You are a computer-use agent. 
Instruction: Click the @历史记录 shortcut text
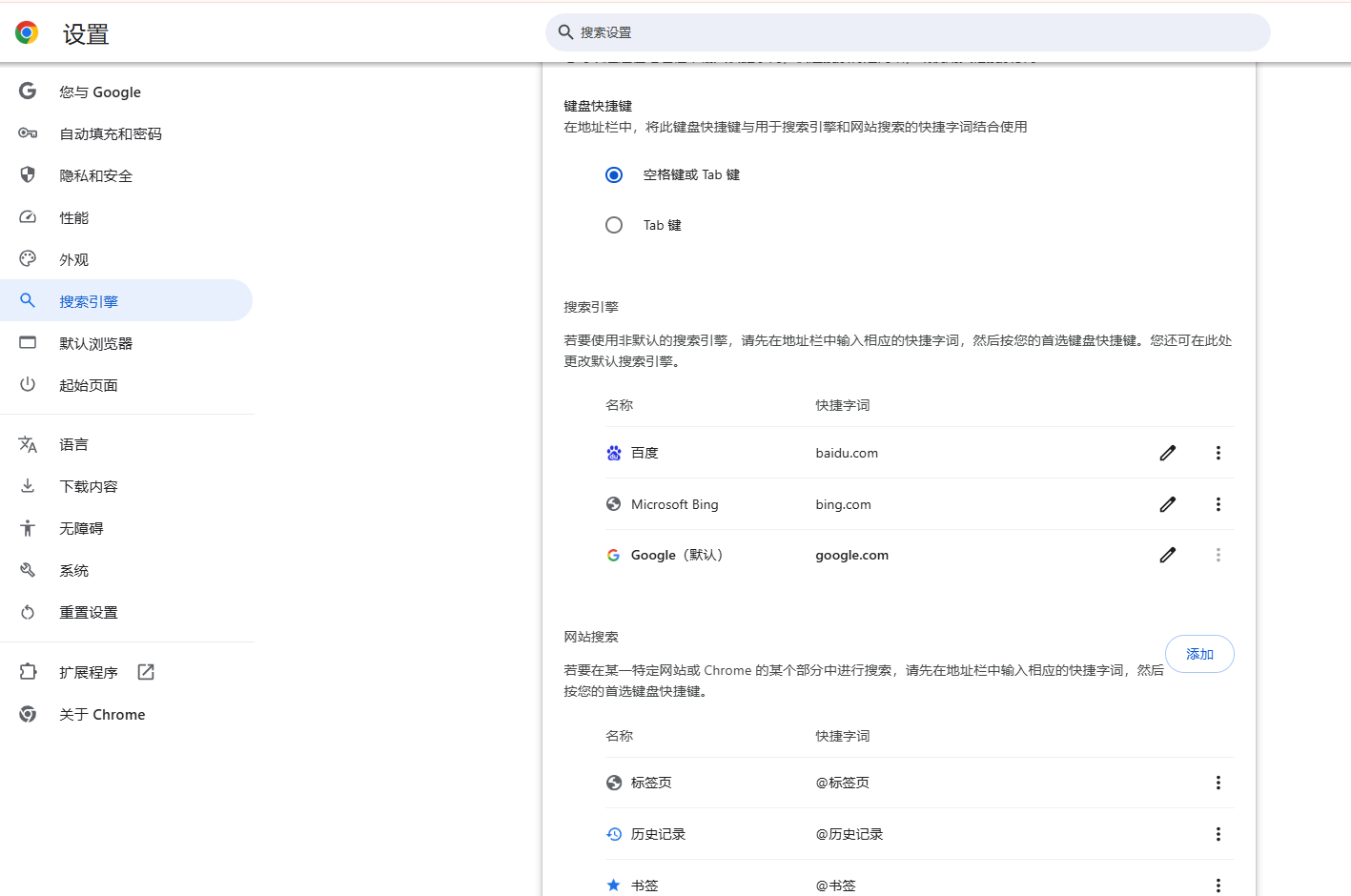[x=849, y=834]
